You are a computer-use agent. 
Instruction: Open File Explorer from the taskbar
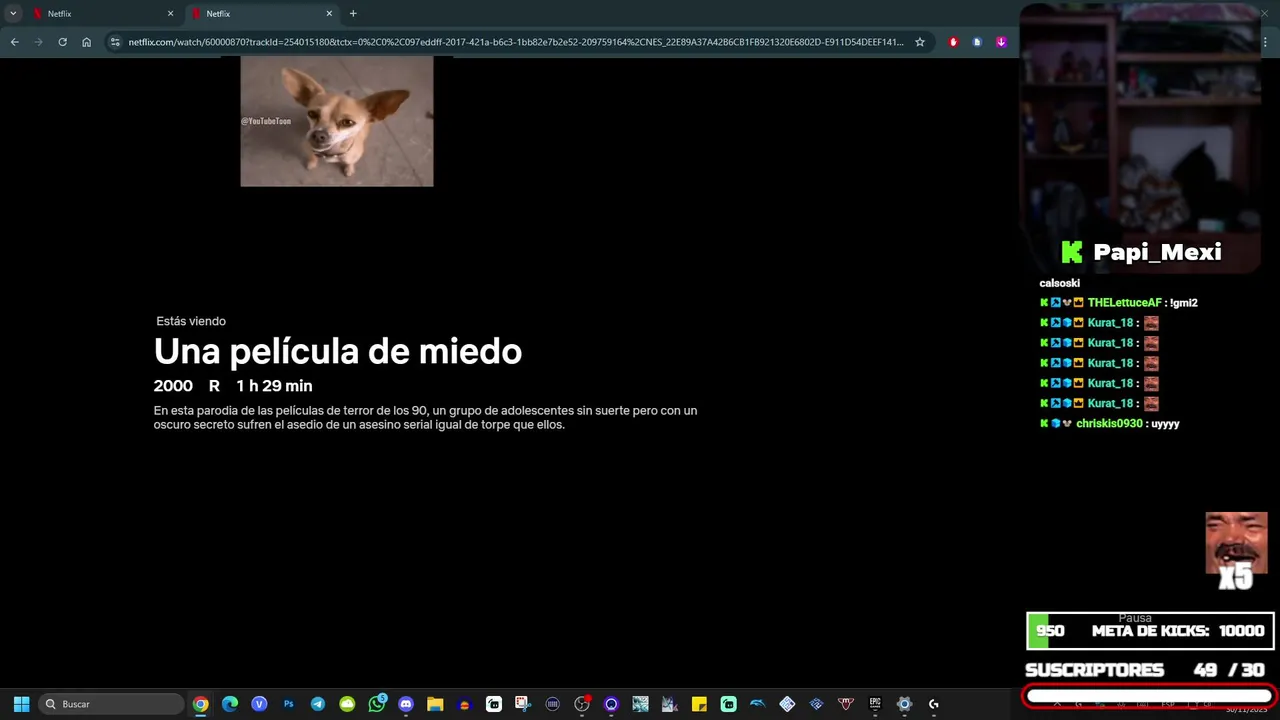pos(435,704)
